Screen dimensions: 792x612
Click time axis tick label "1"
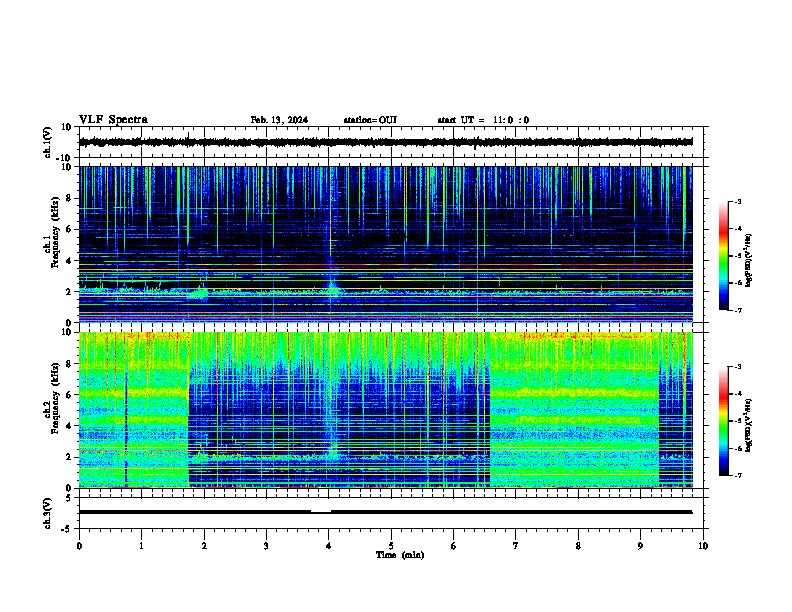pyautogui.click(x=141, y=546)
